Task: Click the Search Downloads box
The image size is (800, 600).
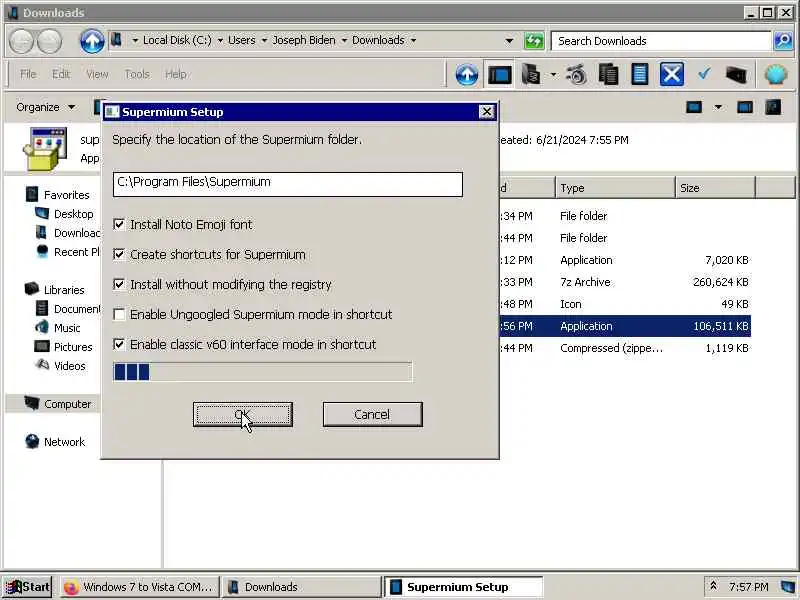Action: 661,41
